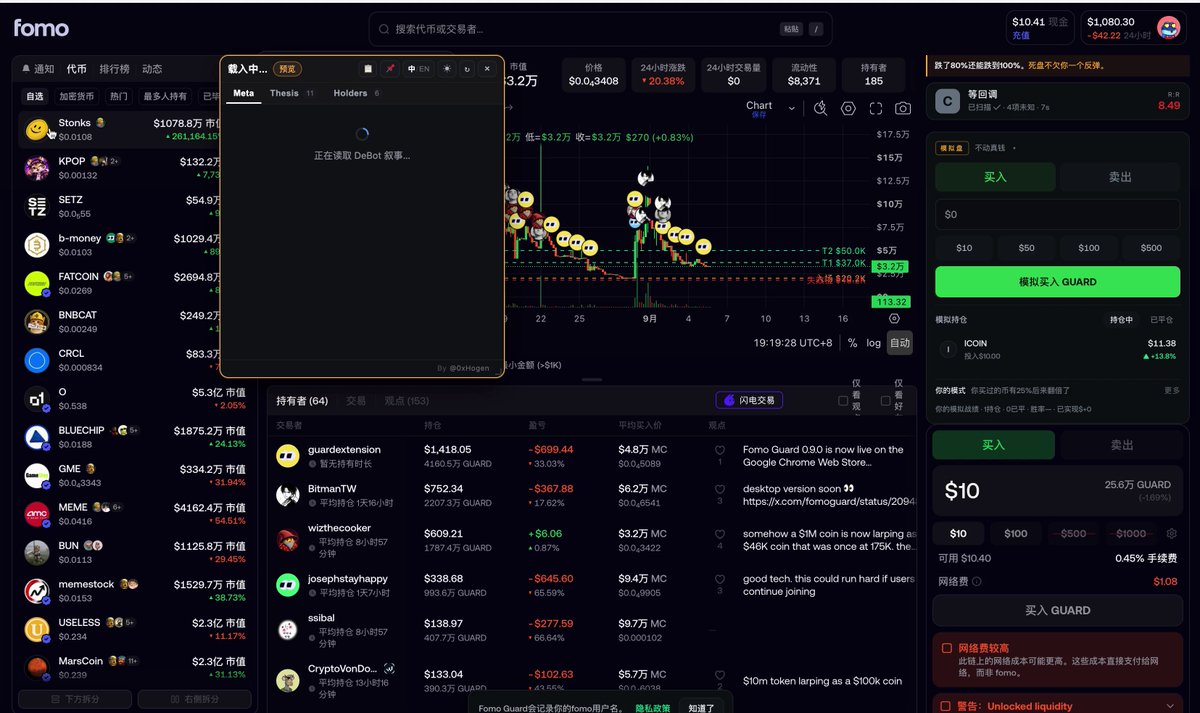Pin the DeBot popup panel
Viewport: 1200px width, 713px height.
click(x=390, y=69)
